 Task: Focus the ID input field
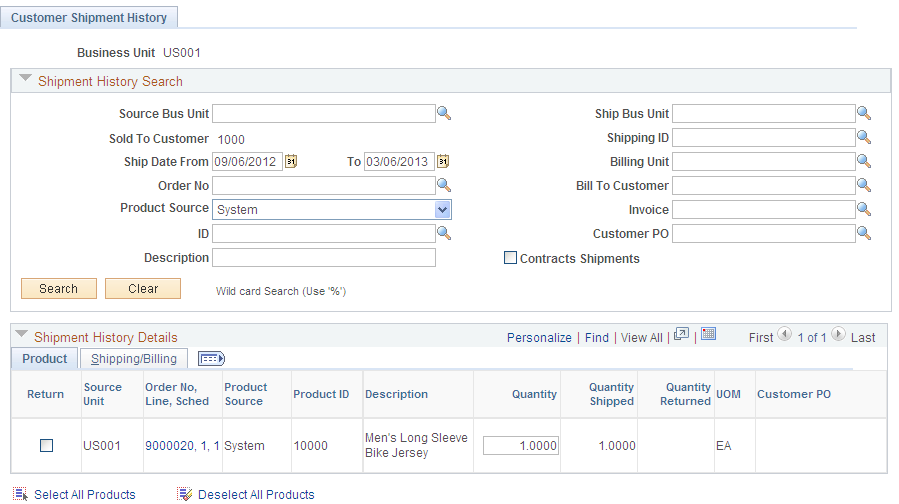click(324, 233)
